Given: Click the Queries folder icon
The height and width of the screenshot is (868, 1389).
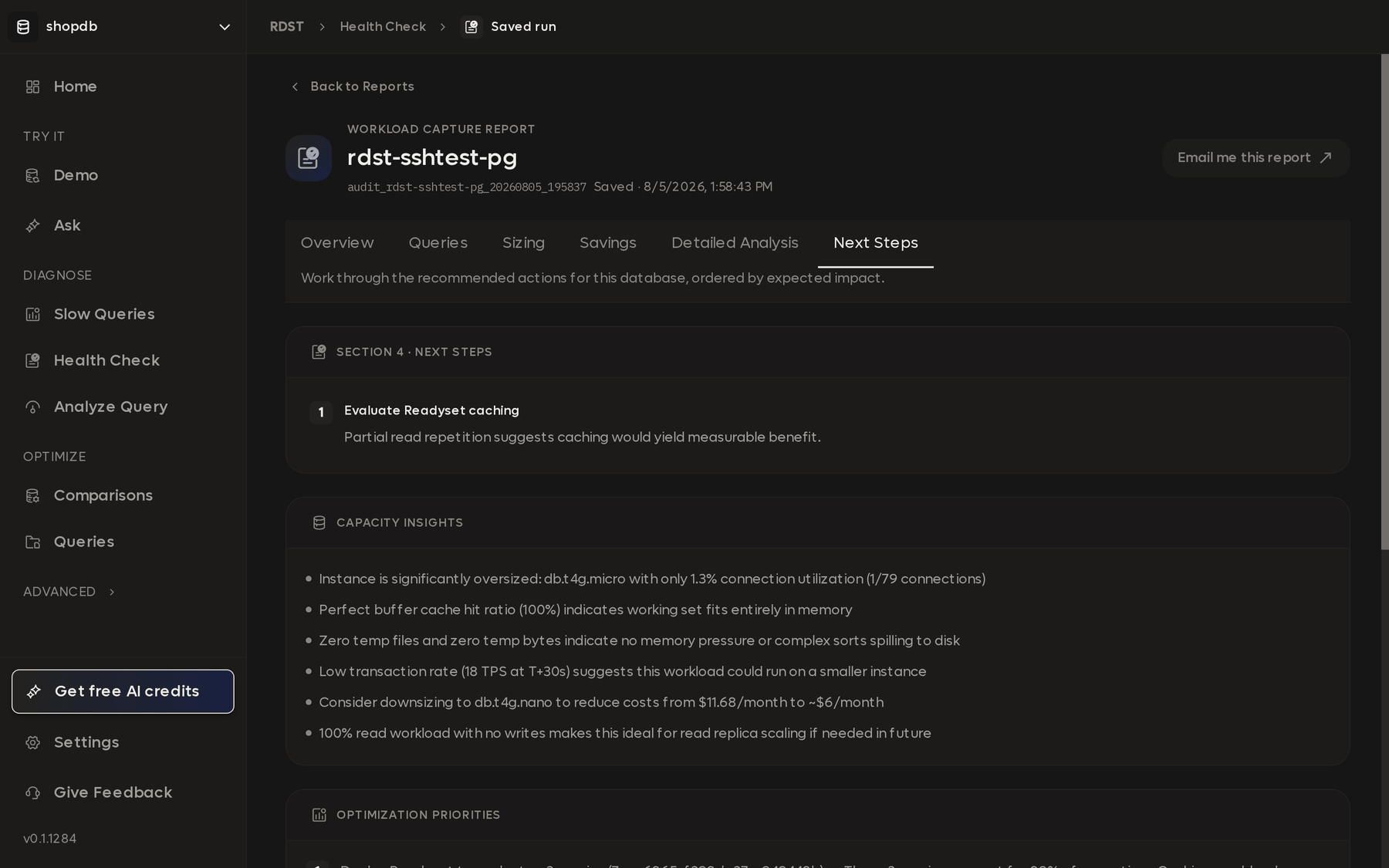Looking at the screenshot, I should (32, 542).
